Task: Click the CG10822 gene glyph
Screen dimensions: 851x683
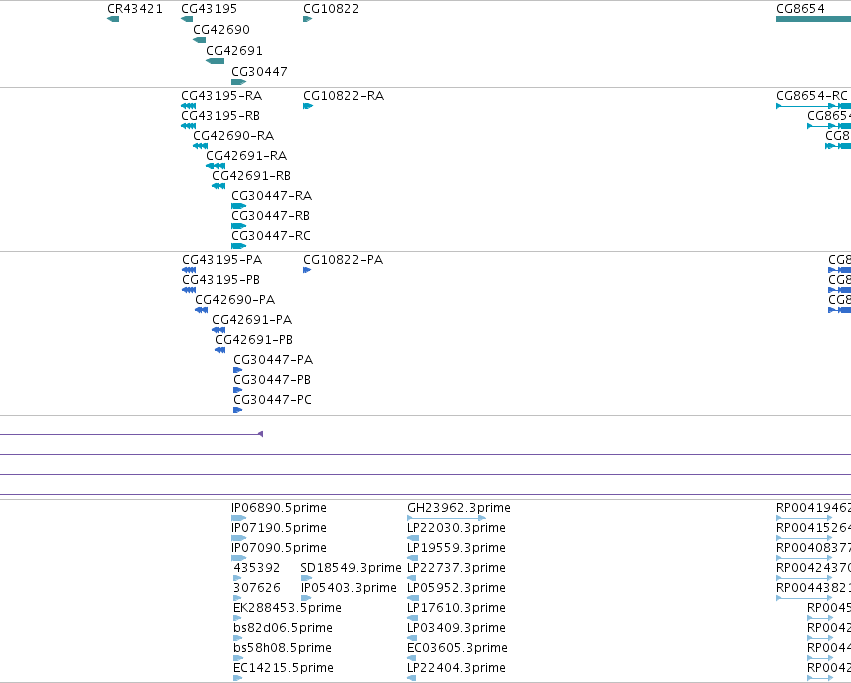Action: [308, 19]
